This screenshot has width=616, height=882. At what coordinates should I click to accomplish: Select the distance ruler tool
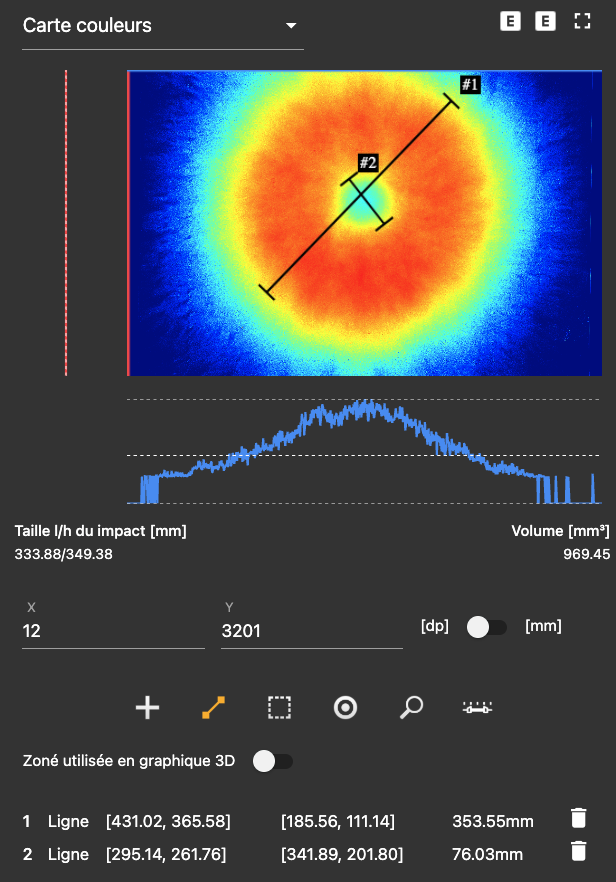point(476,708)
